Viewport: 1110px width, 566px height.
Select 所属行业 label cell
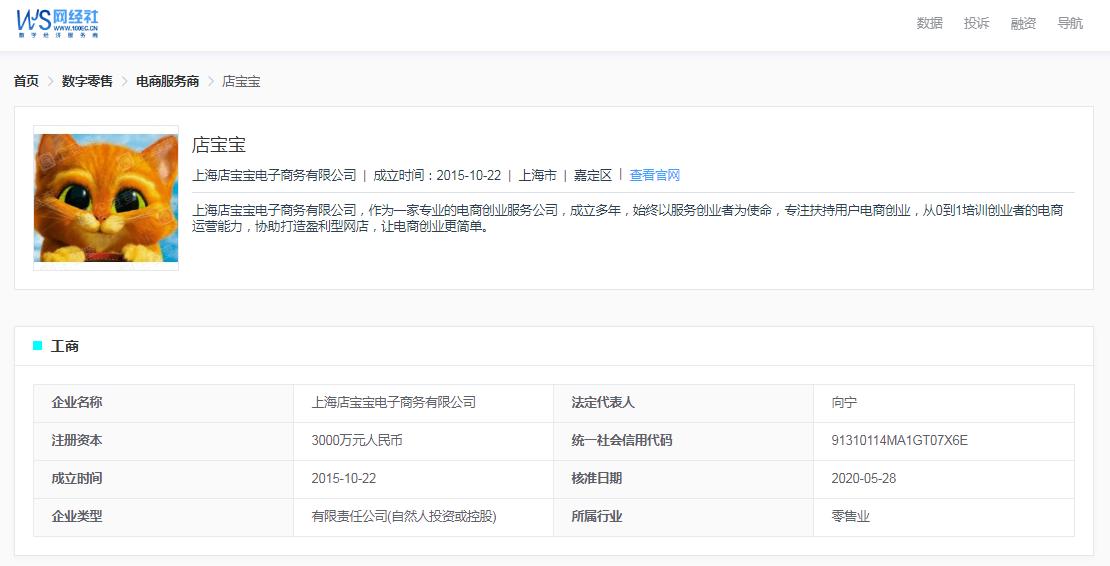tap(683, 517)
